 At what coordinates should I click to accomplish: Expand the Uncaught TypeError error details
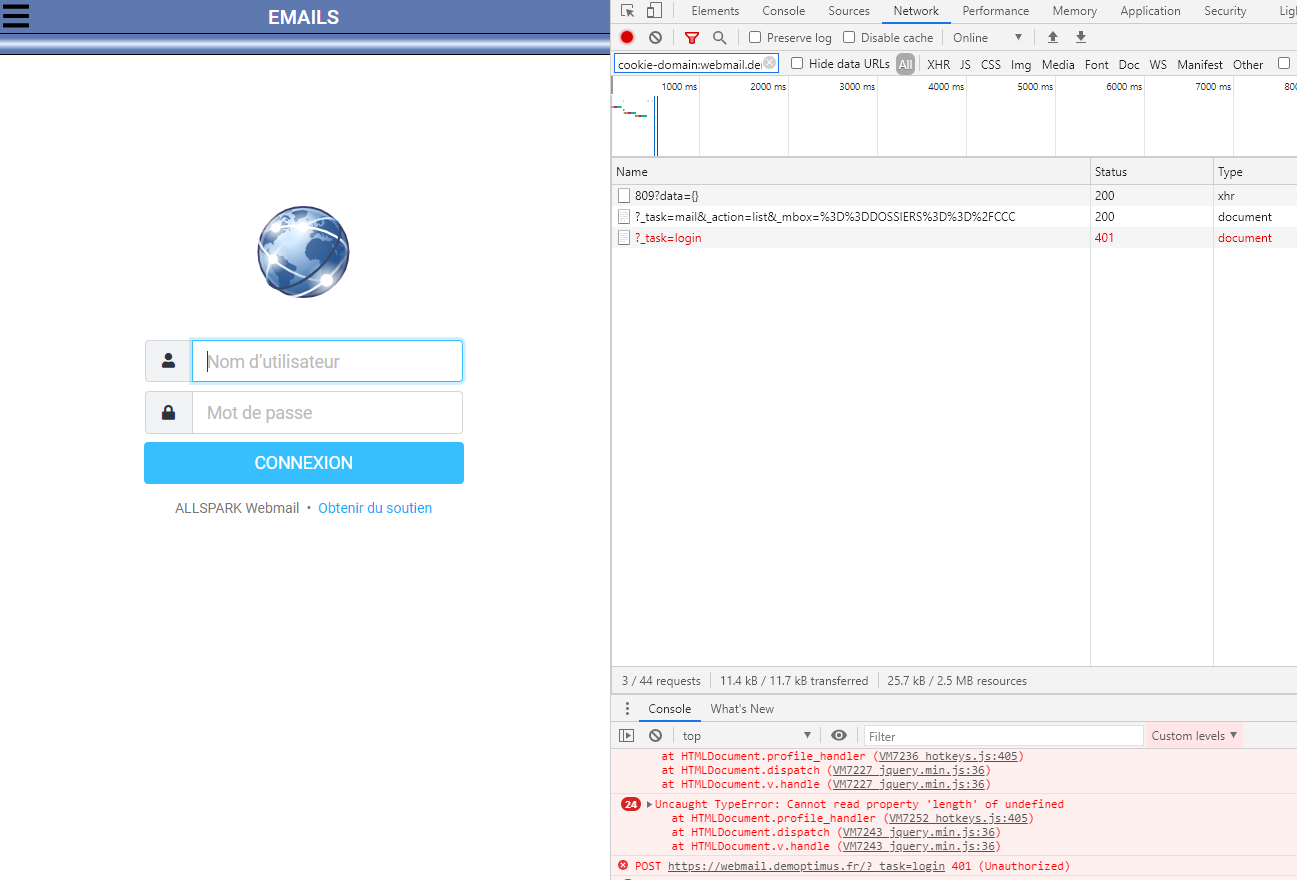point(651,803)
